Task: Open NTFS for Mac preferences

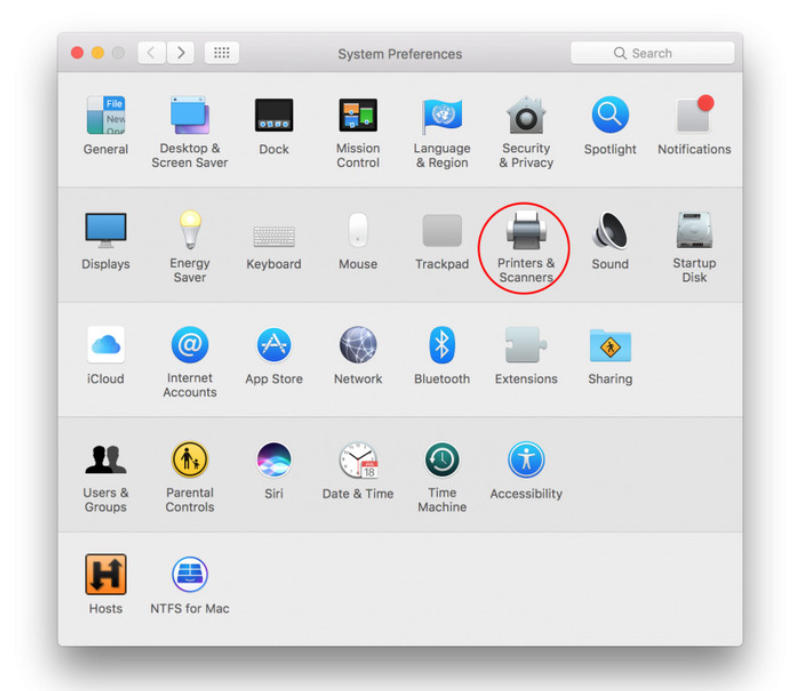Action: [190, 575]
